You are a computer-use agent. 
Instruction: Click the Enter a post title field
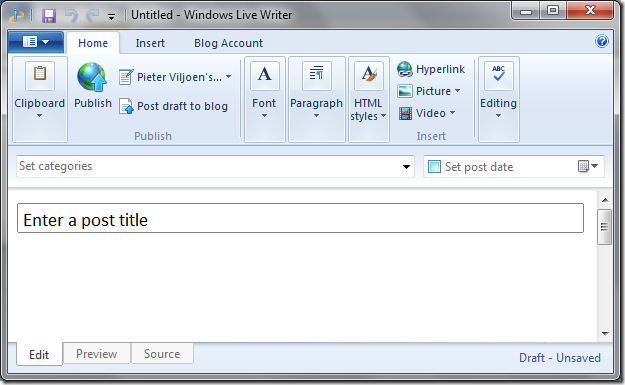pyautogui.click(x=300, y=218)
